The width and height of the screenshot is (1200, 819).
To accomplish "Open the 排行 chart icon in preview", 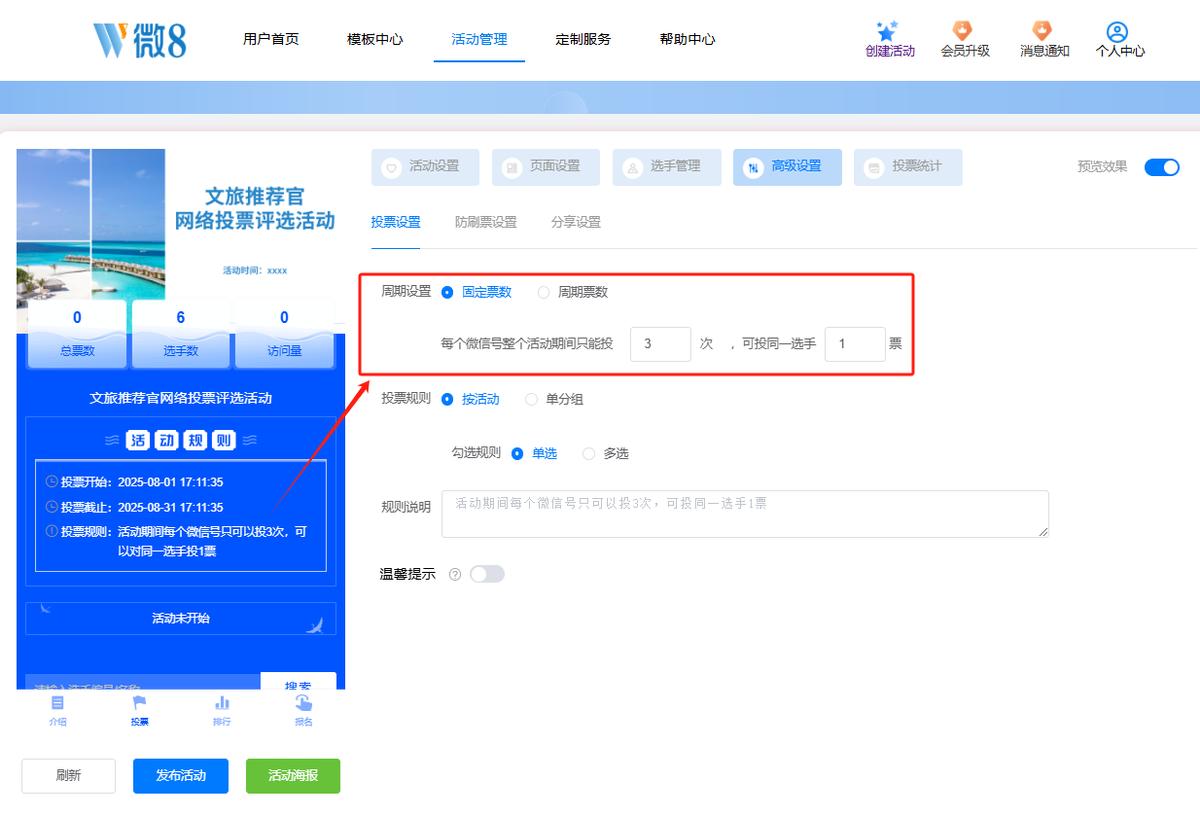I will (x=222, y=703).
